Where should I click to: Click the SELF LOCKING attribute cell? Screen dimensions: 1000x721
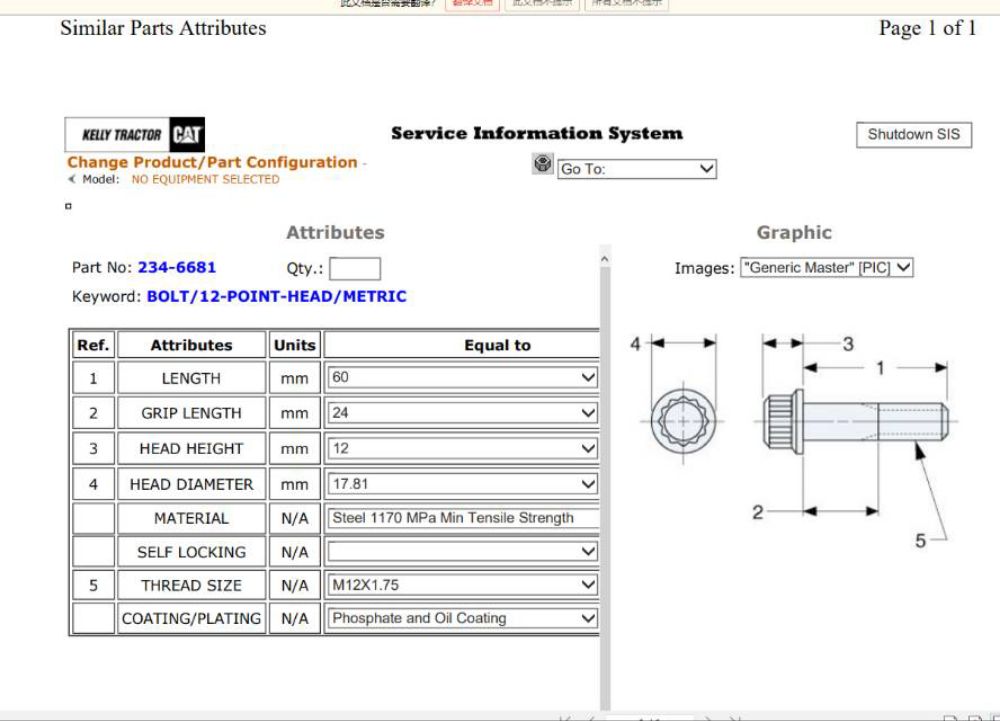(x=191, y=552)
